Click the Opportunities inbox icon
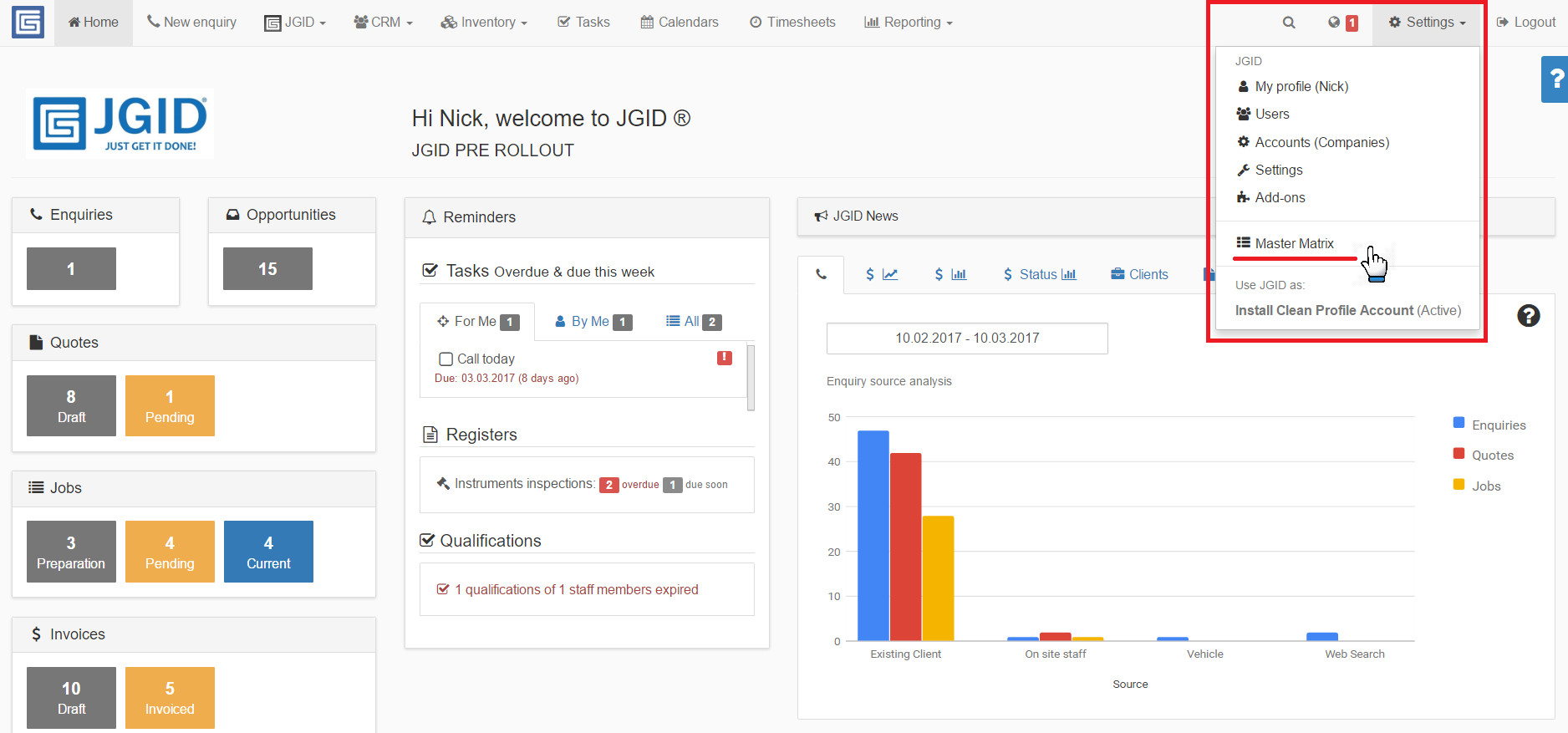Image resolution: width=1568 pixels, height=733 pixels. click(x=233, y=215)
